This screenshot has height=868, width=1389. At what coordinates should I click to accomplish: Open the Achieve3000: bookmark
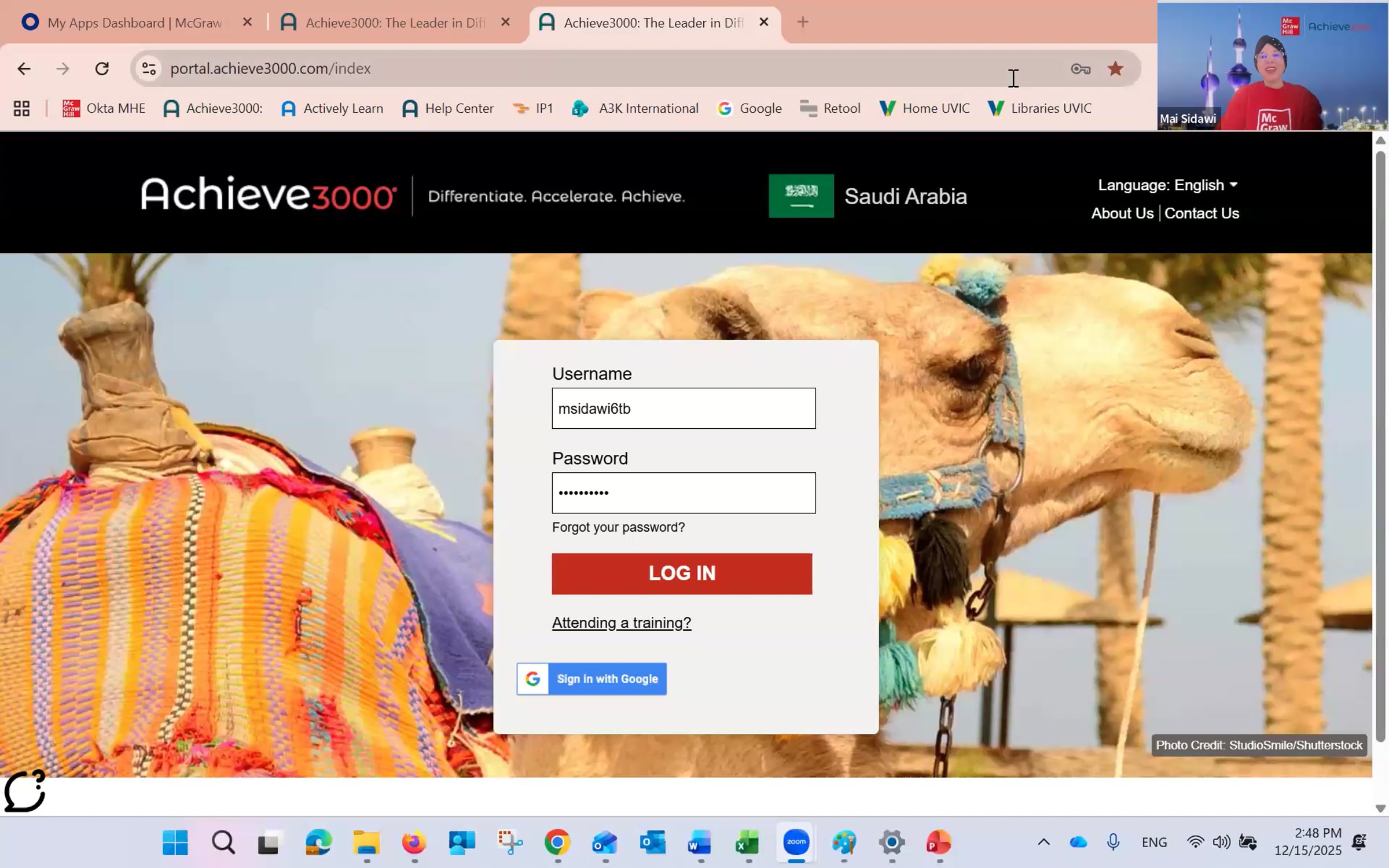214,108
